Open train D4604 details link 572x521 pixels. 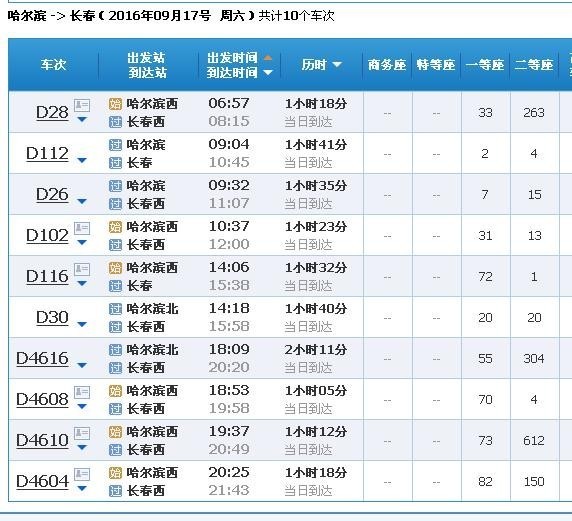pyautogui.click(x=42, y=481)
